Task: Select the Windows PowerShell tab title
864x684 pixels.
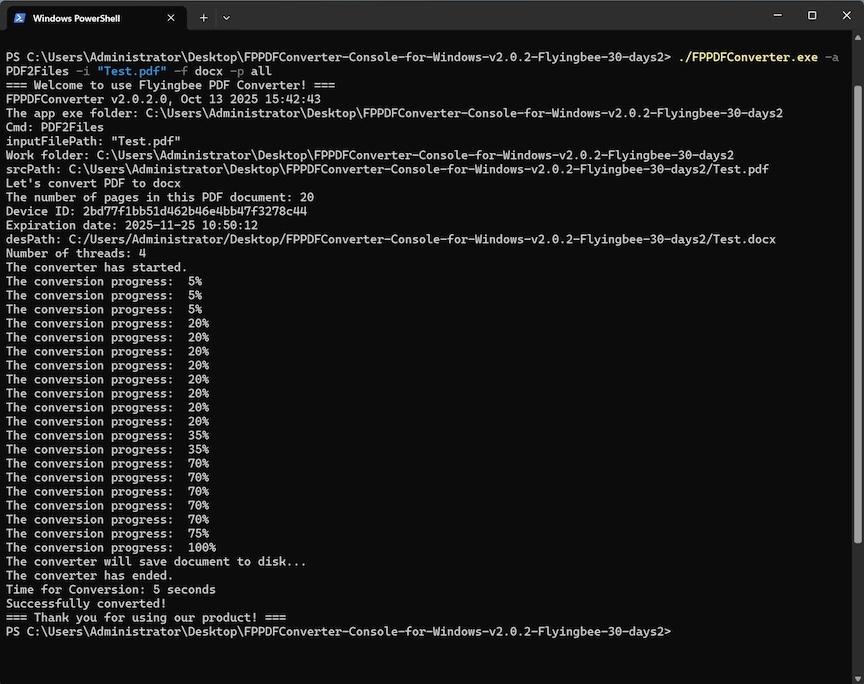Action: [x=76, y=17]
